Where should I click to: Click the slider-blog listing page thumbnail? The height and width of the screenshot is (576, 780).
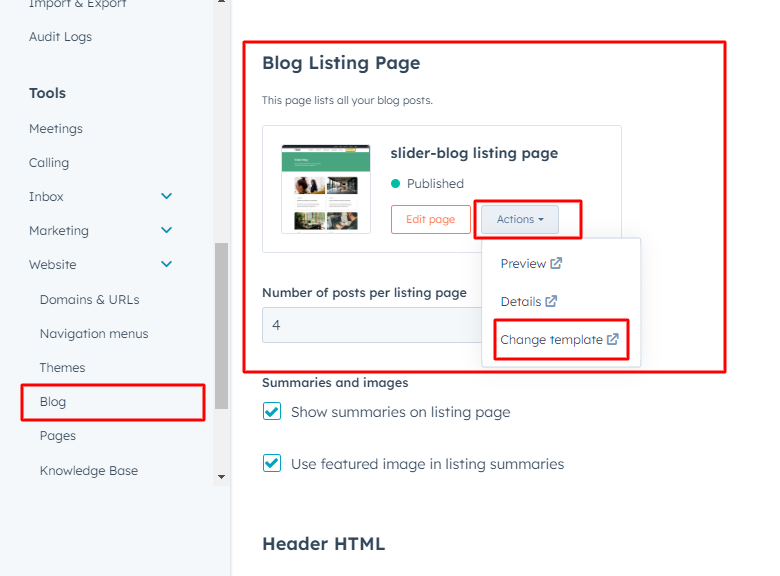326,188
